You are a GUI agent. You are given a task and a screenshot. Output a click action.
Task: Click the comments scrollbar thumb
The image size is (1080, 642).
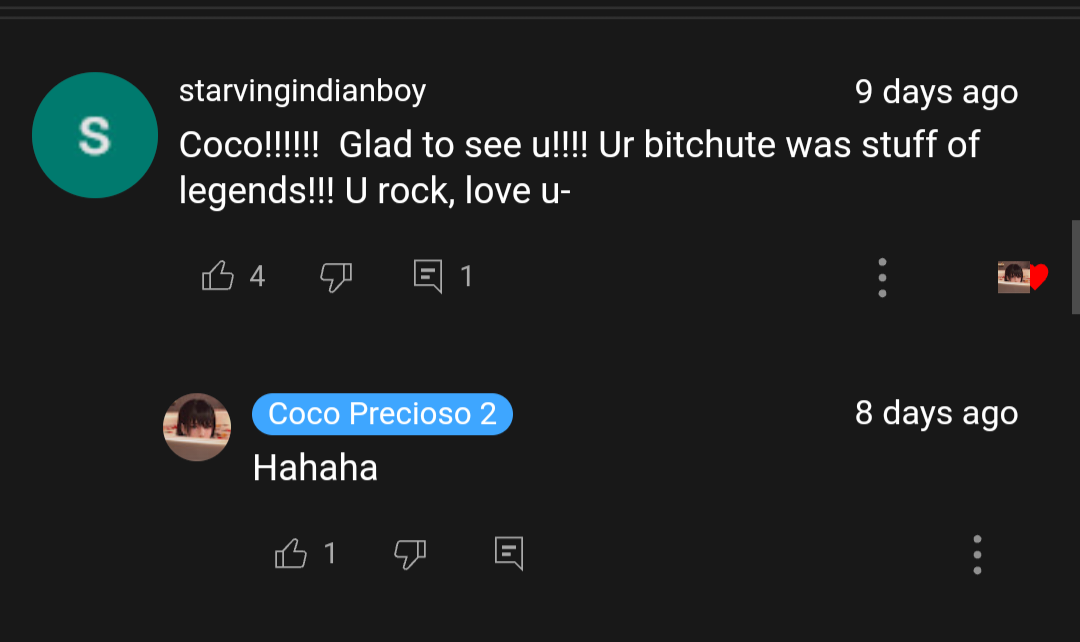(1075, 267)
